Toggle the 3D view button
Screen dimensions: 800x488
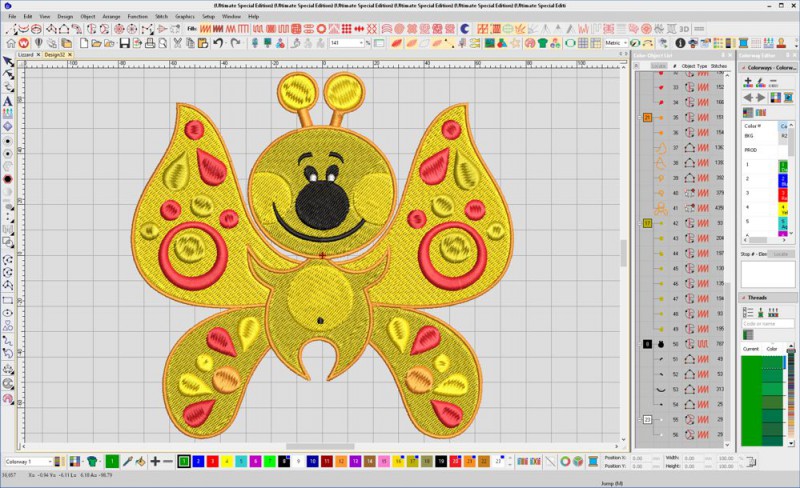point(684,29)
